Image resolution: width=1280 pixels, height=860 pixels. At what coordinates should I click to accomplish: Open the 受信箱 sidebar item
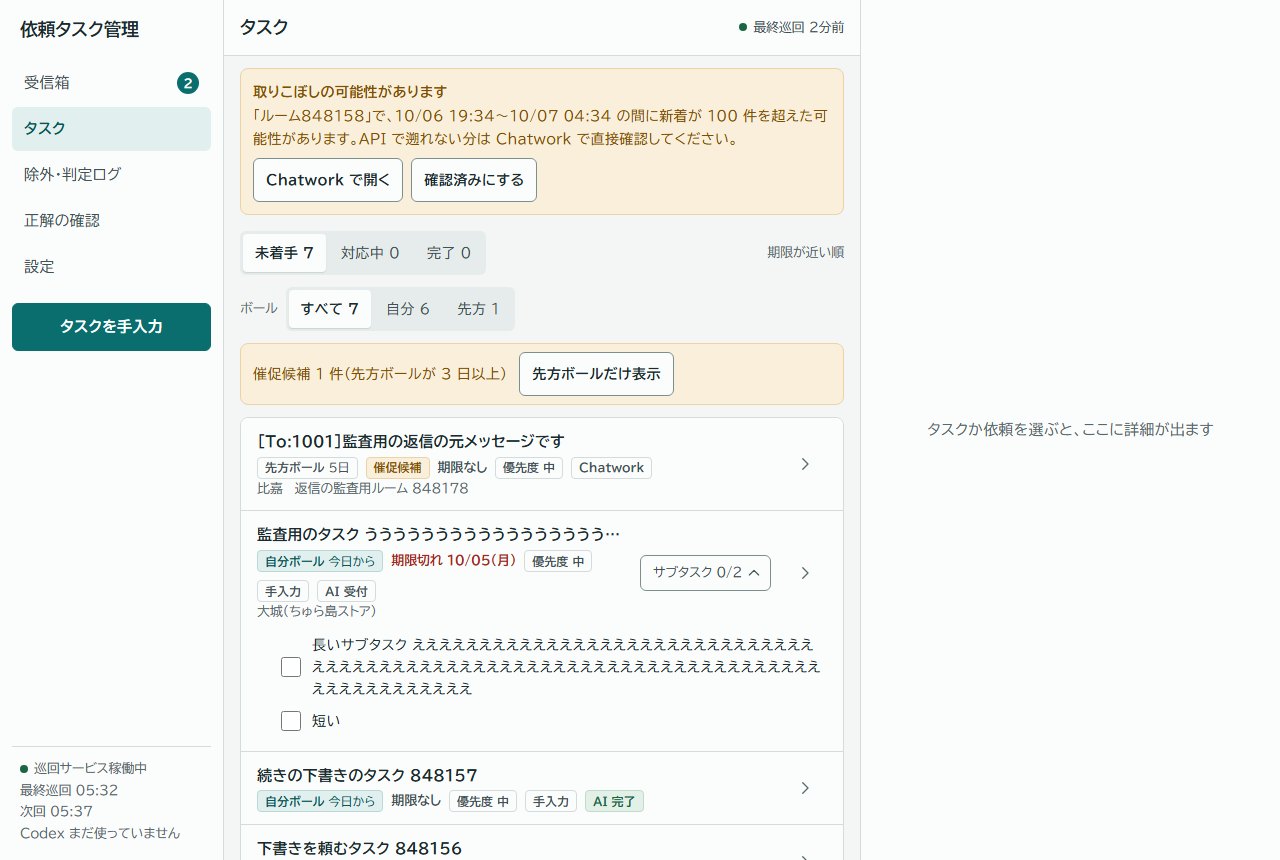coord(111,83)
